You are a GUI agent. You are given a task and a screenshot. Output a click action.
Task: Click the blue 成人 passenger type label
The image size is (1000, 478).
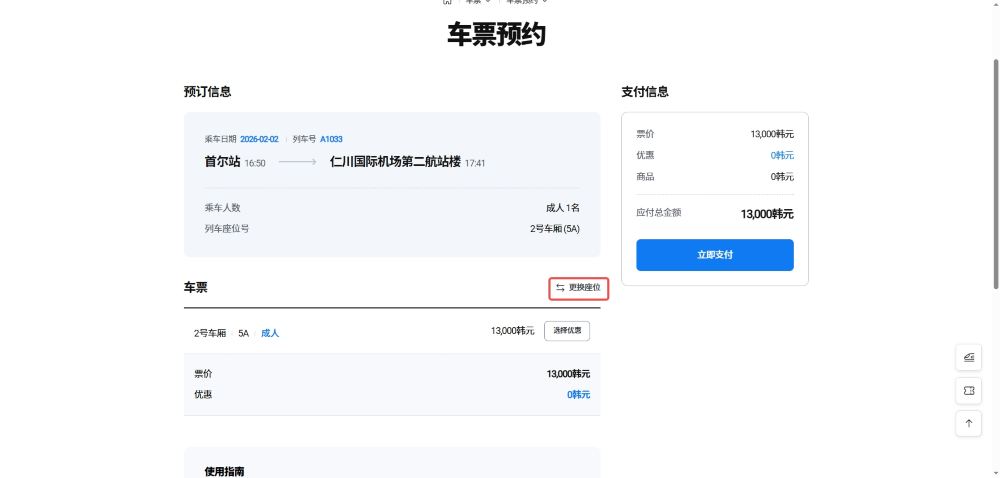coord(270,333)
